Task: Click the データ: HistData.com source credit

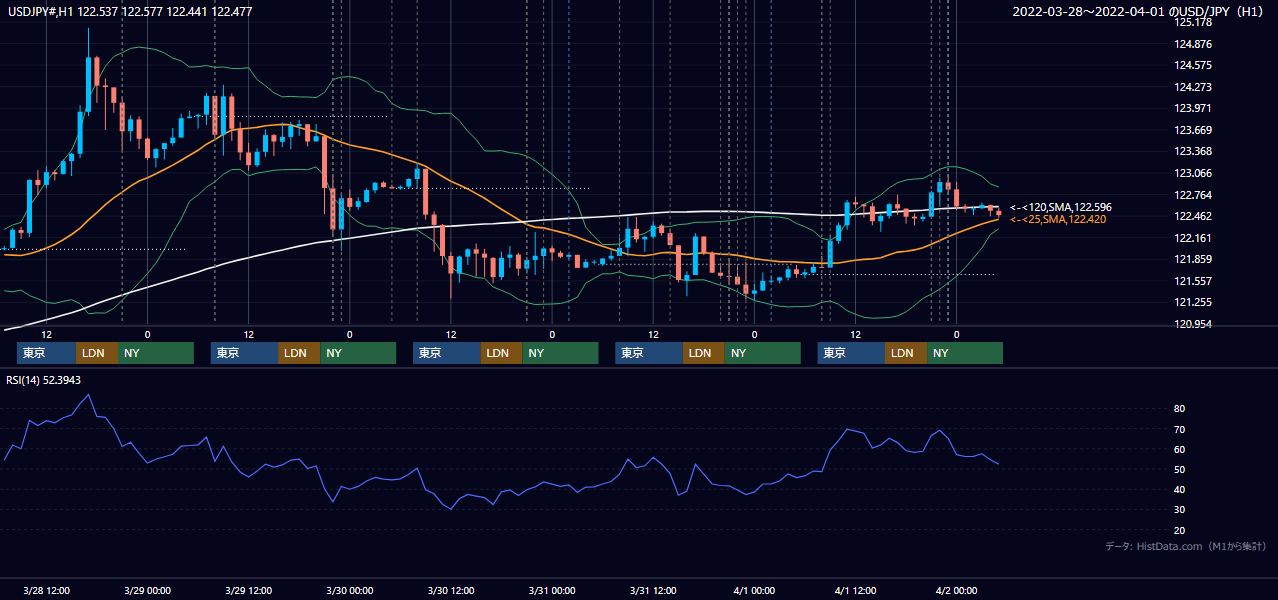Action: (1186, 547)
